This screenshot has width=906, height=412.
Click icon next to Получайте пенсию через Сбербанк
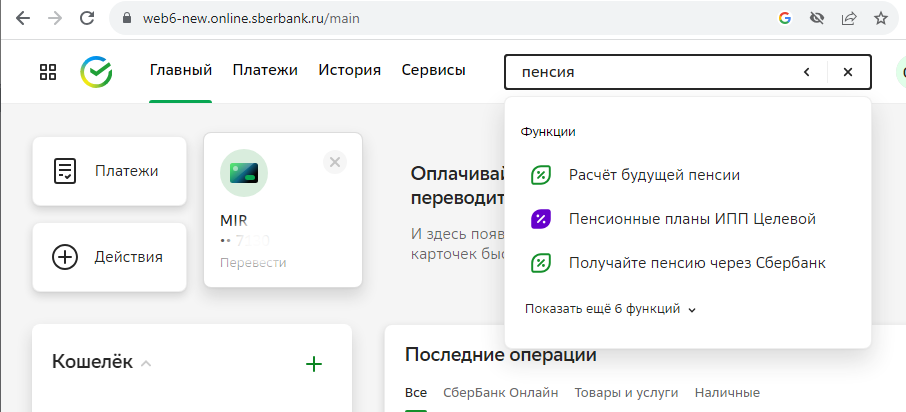pyautogui.click(x=541, y=263)
